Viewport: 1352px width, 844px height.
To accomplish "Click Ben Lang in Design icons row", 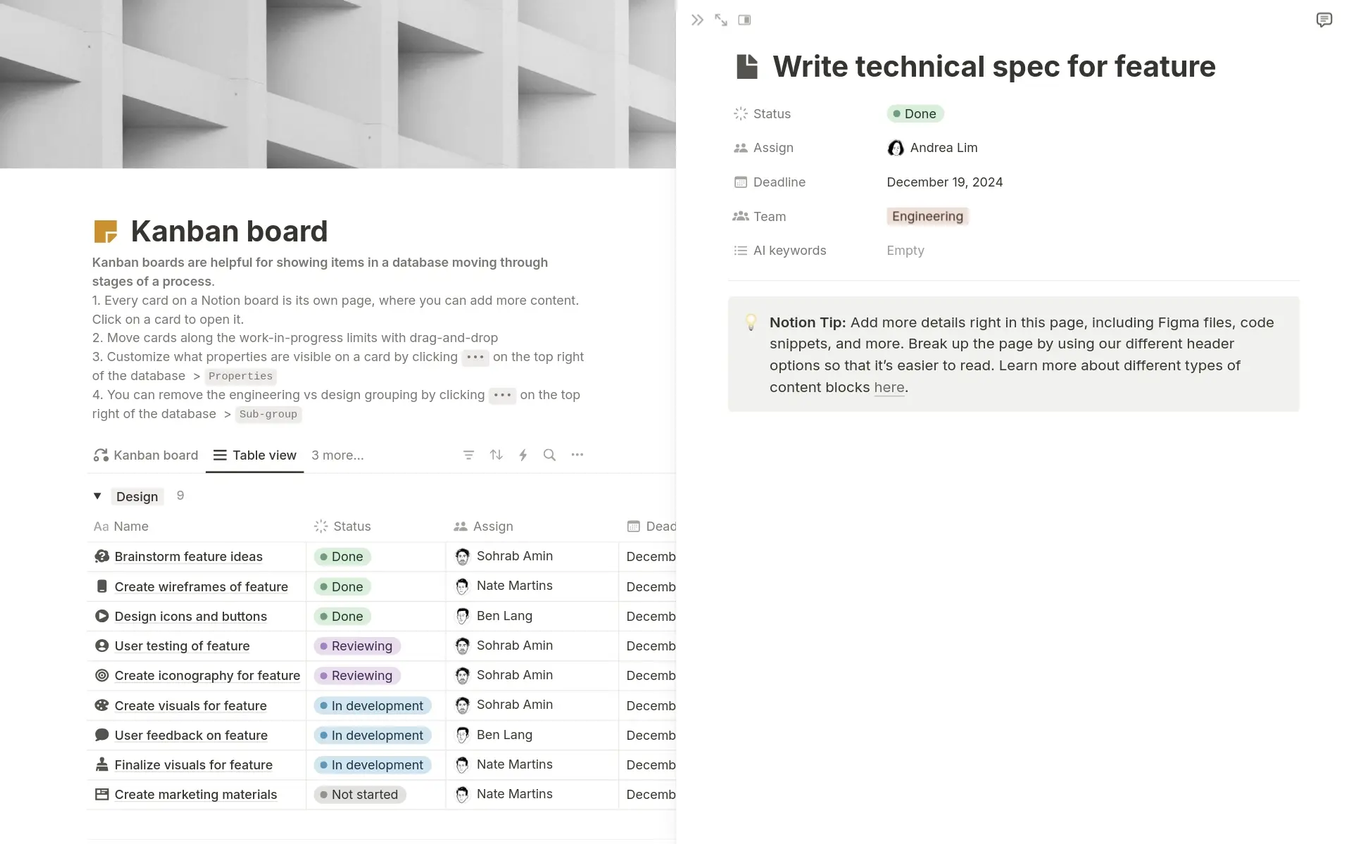I will [x=493, y=616].
